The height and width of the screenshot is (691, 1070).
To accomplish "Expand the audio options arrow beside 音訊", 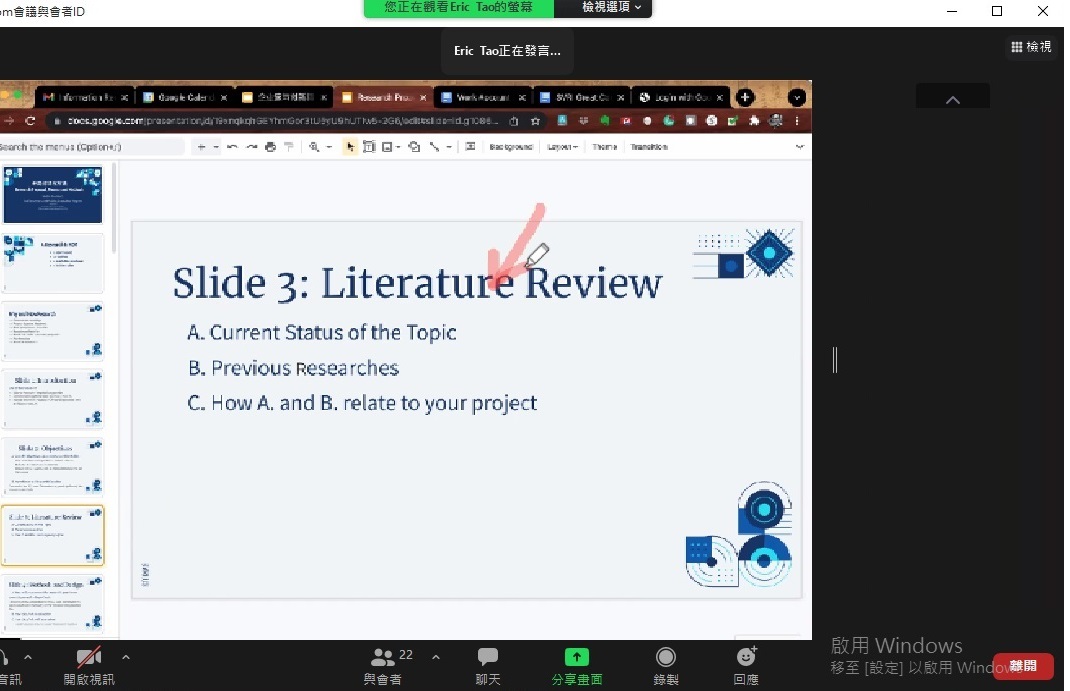I will pos(28,657).
